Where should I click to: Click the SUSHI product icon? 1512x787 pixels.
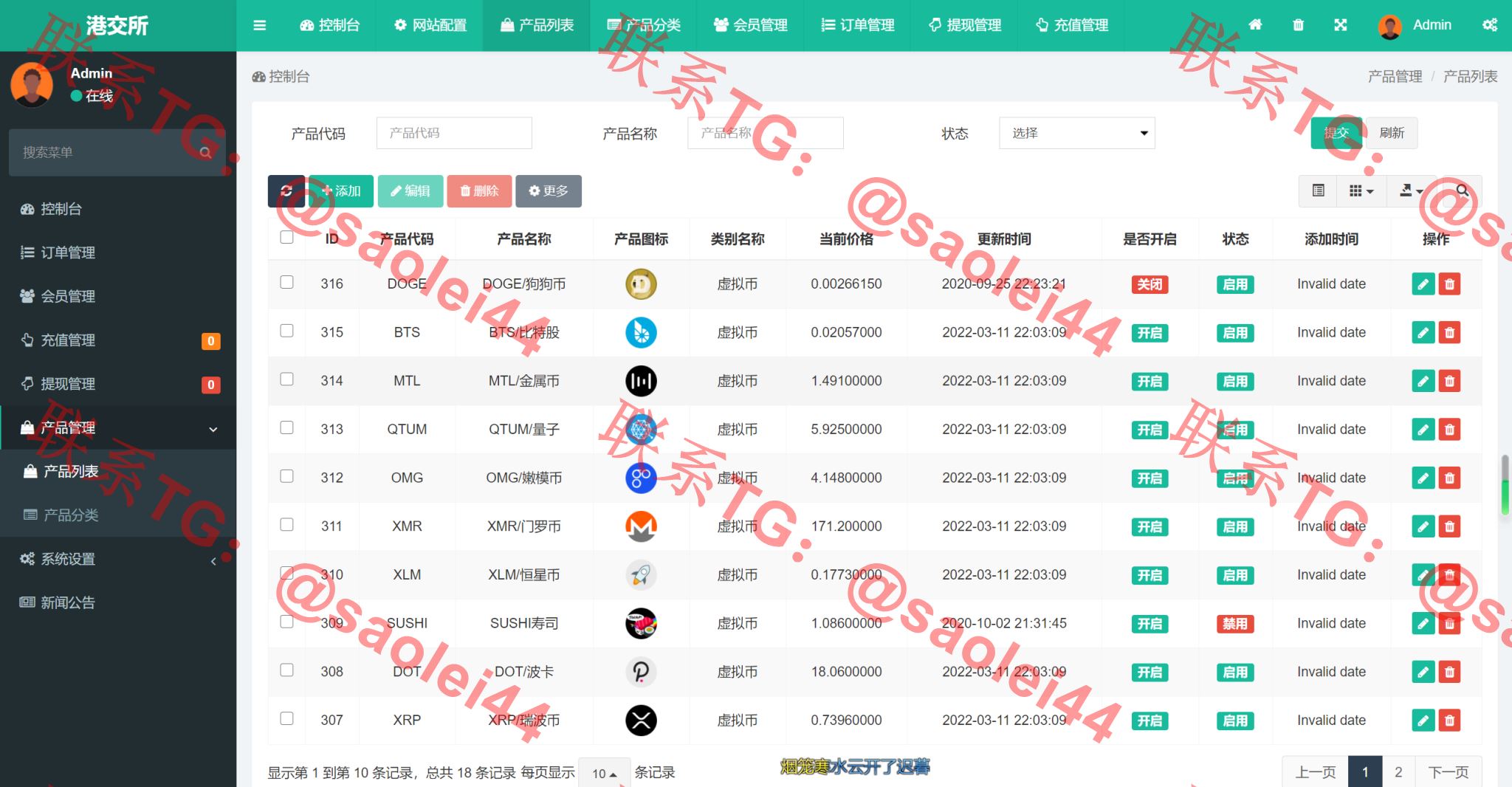pyautogui.click(x=641, y=623)
